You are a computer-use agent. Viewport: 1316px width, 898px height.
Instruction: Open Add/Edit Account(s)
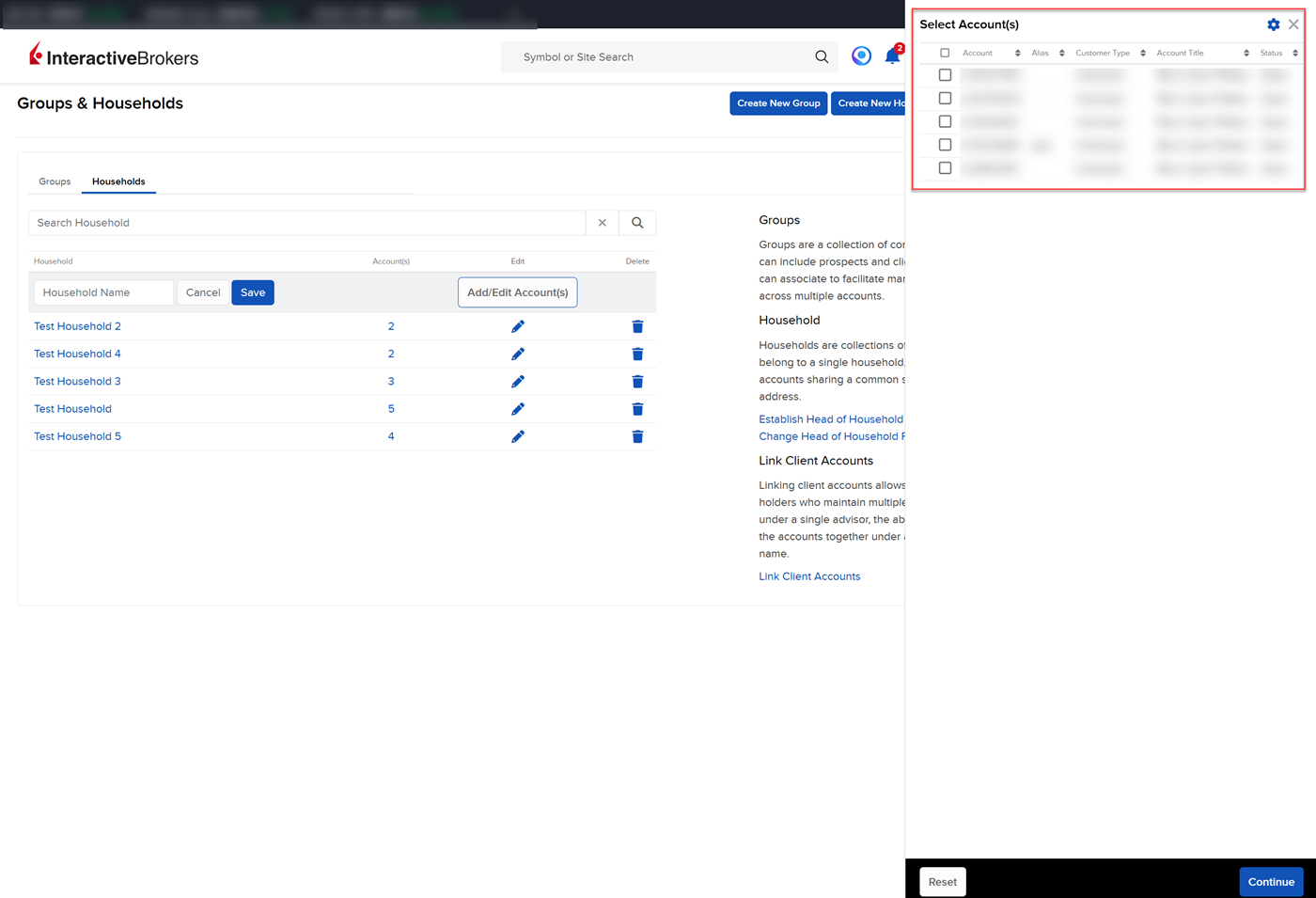pyautogui.click(x=518, y=292)
